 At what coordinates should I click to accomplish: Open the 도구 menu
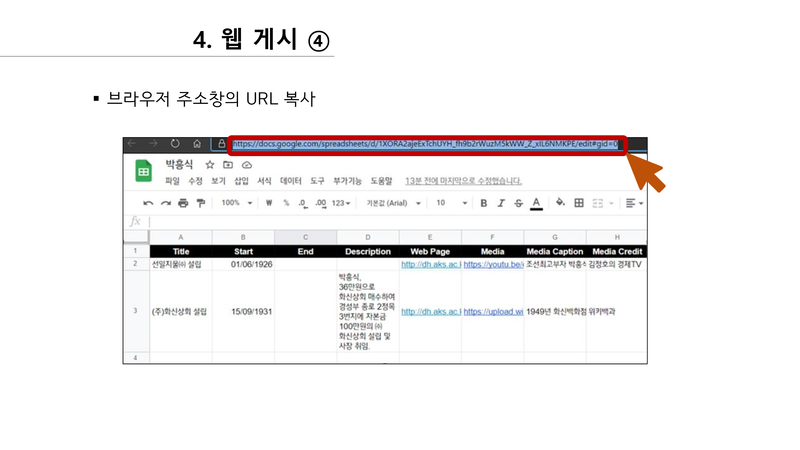pos(317,181)
